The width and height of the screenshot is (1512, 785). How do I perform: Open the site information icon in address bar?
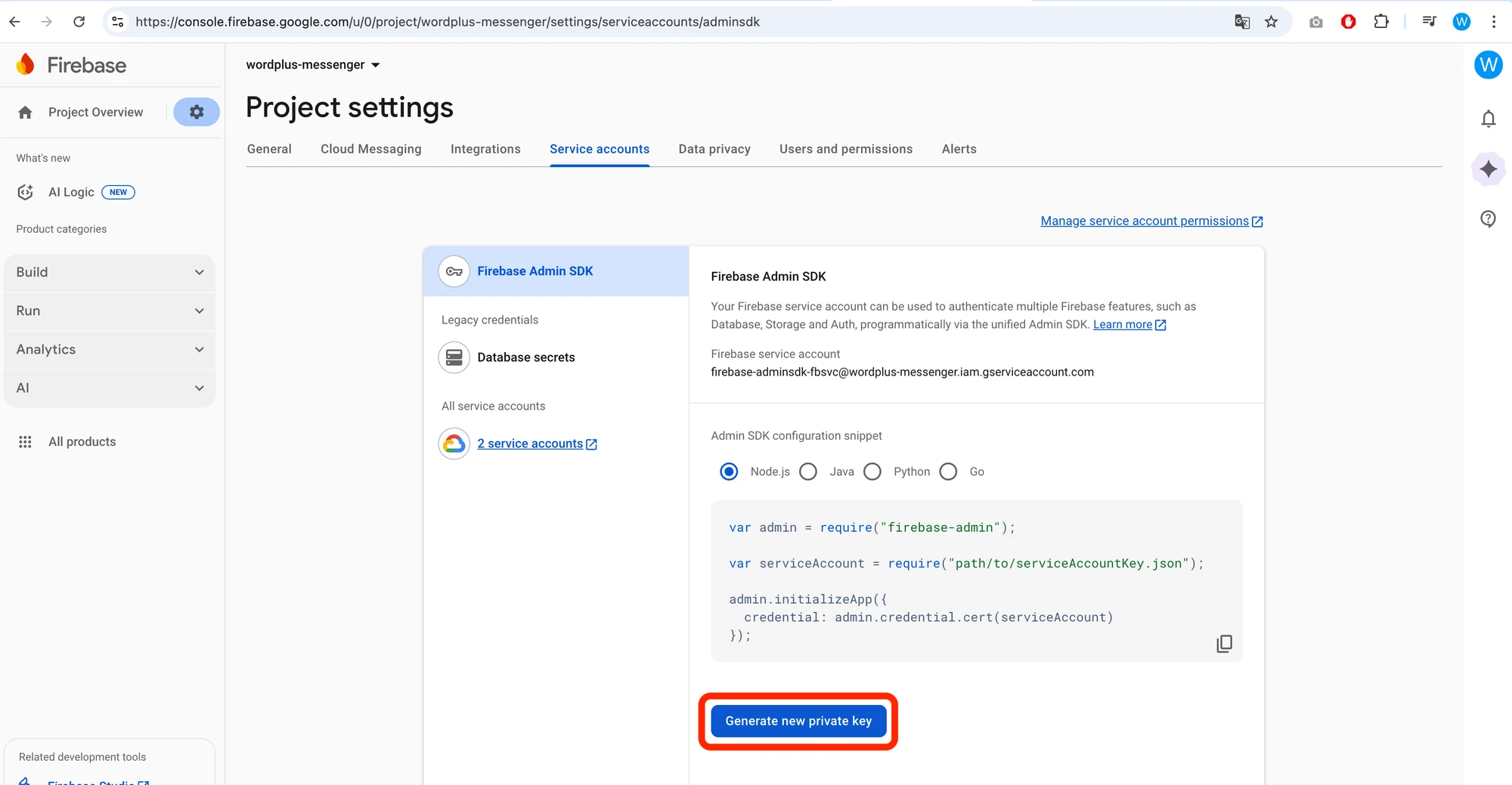(x=118, y=22)
